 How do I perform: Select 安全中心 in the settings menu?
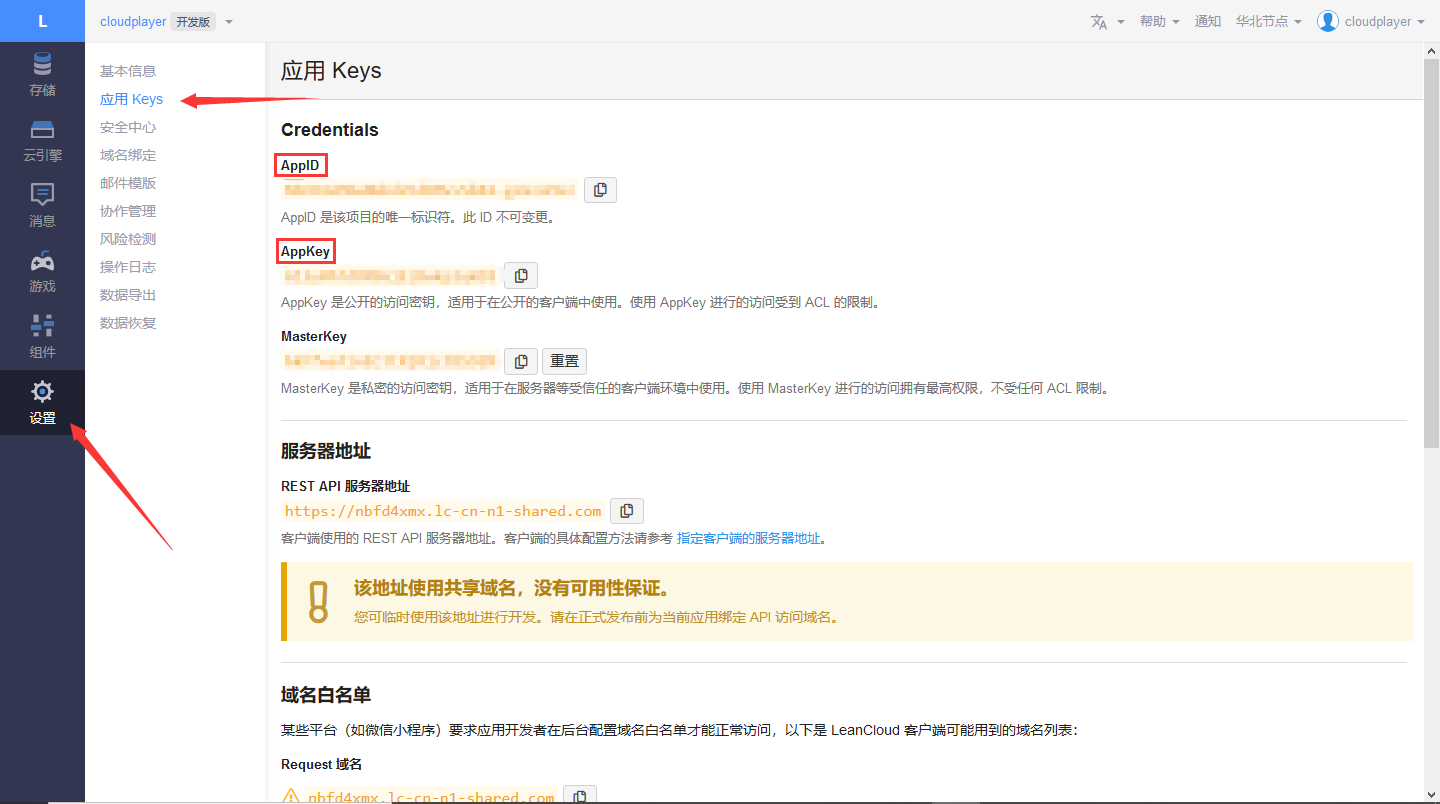128,127
